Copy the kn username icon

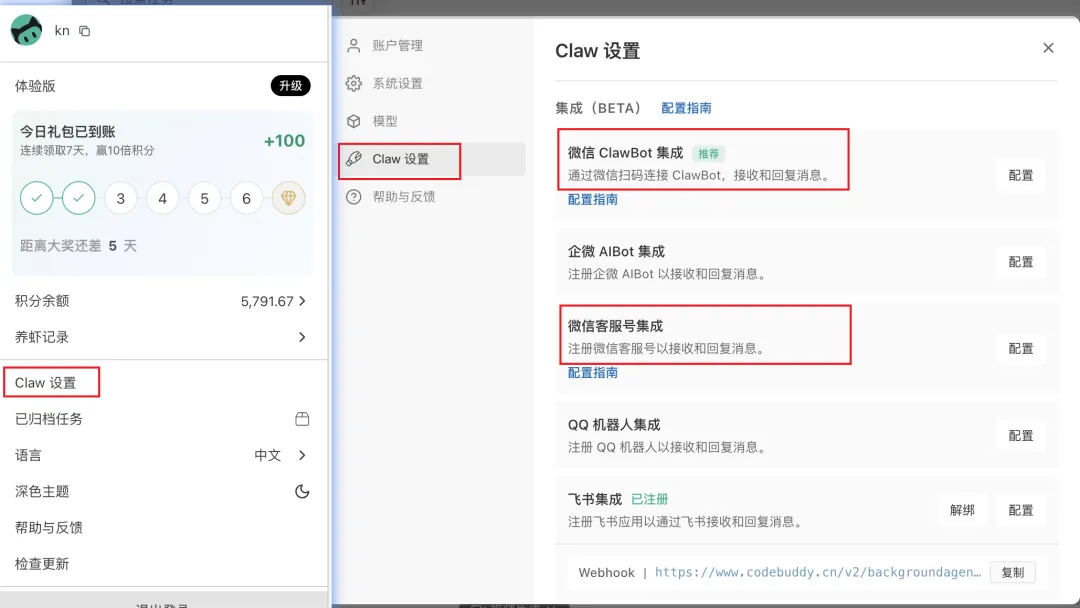(x=85, y=31)
